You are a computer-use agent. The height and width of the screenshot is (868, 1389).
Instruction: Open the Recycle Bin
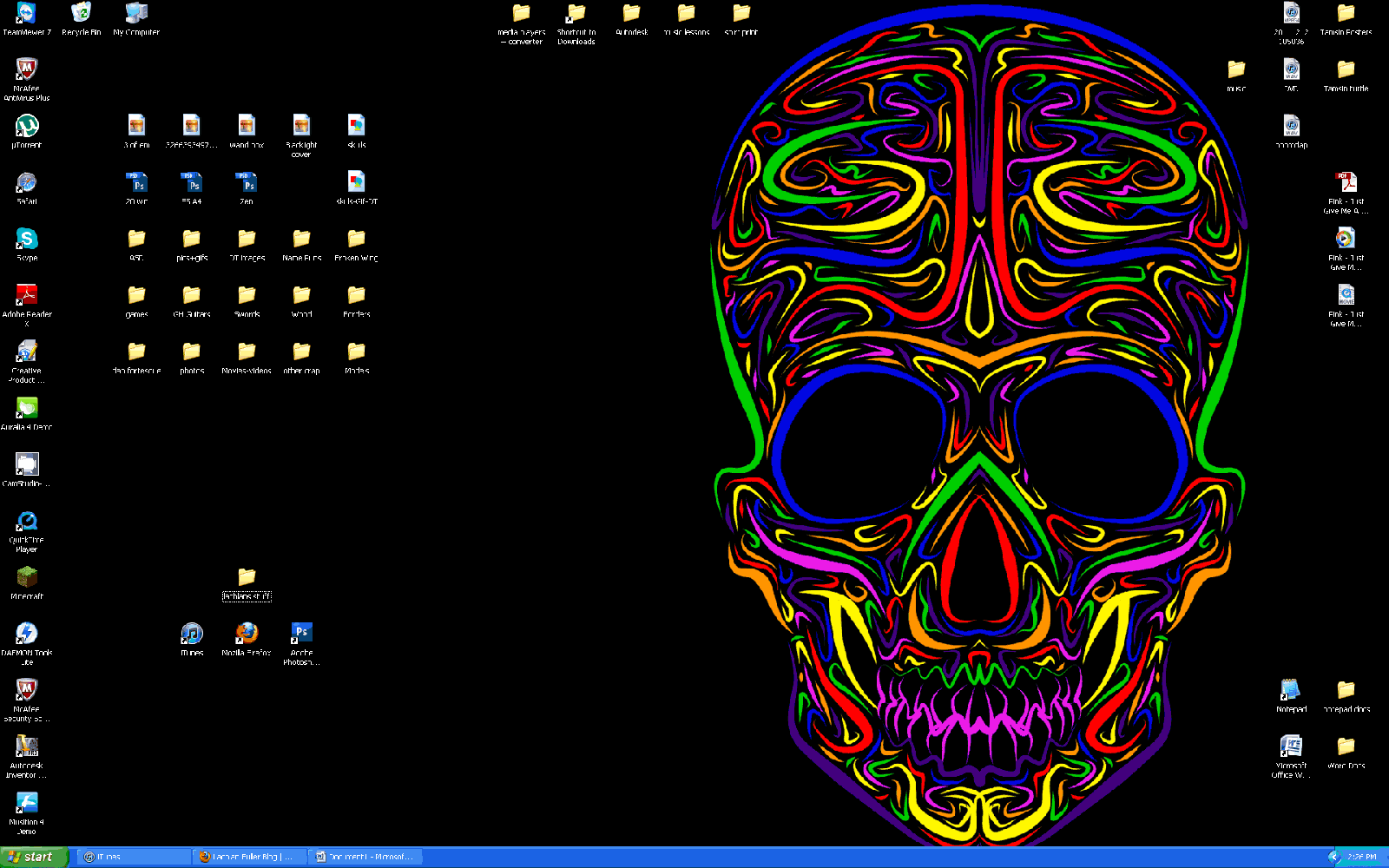(81, 13)
